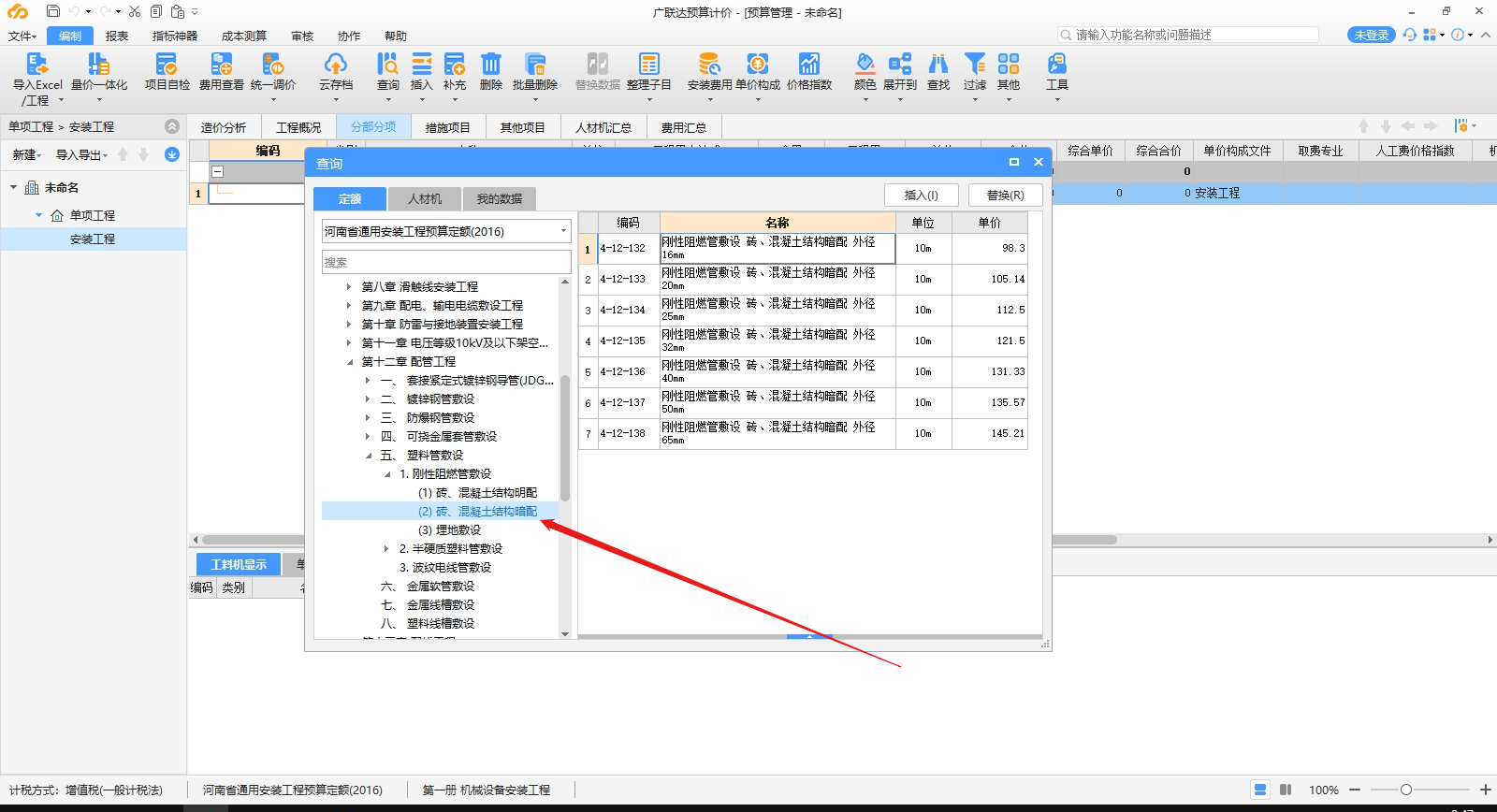Viewport: 1497px width, 812px height.
Task: Select the 查找 binoculars icon
Action: pos(938,73)
